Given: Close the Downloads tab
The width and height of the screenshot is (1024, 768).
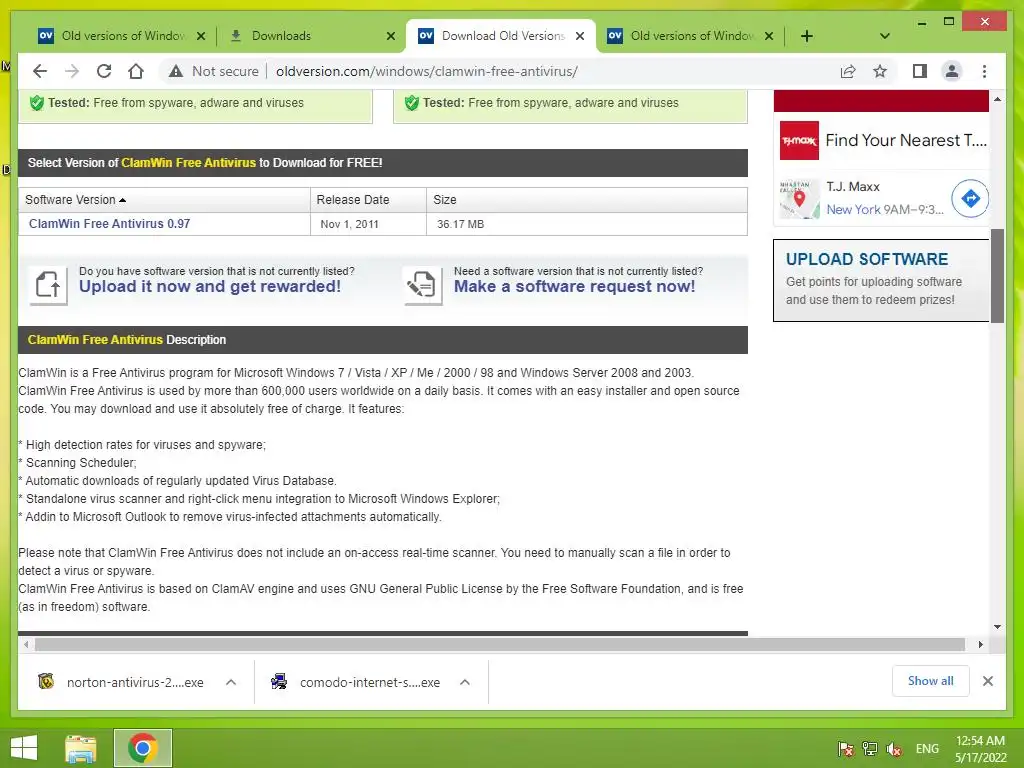Looking at the screenshot, I should pyautogui.click(x=391, y=36).
